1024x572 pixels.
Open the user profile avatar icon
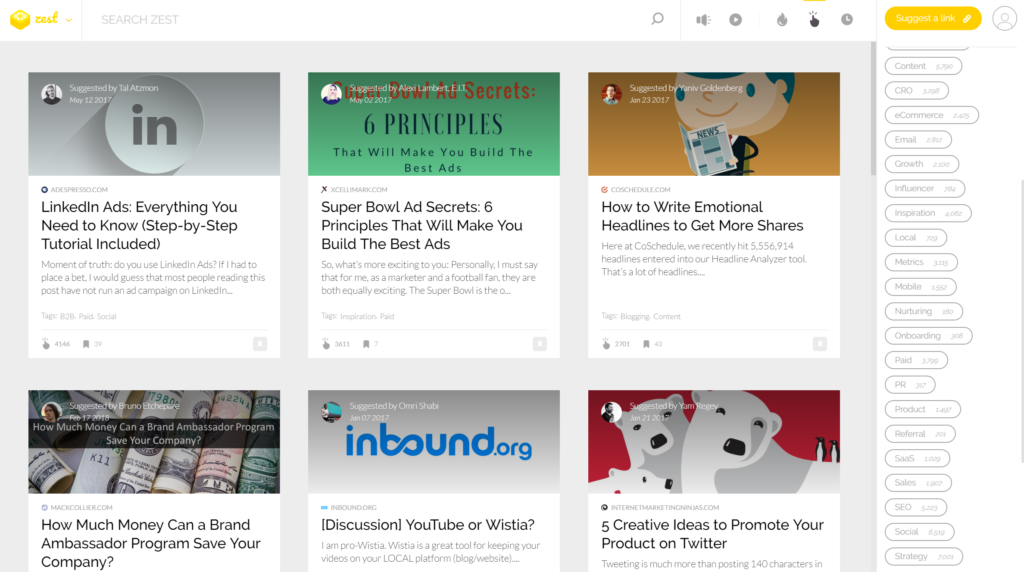click(x=1004, y=18)
